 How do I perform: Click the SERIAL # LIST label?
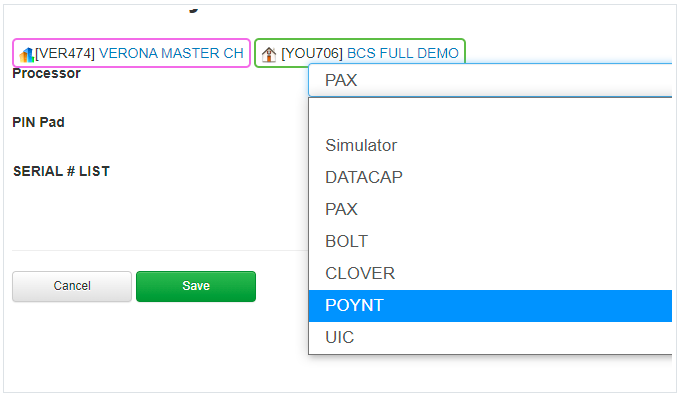tap(61, 171)
